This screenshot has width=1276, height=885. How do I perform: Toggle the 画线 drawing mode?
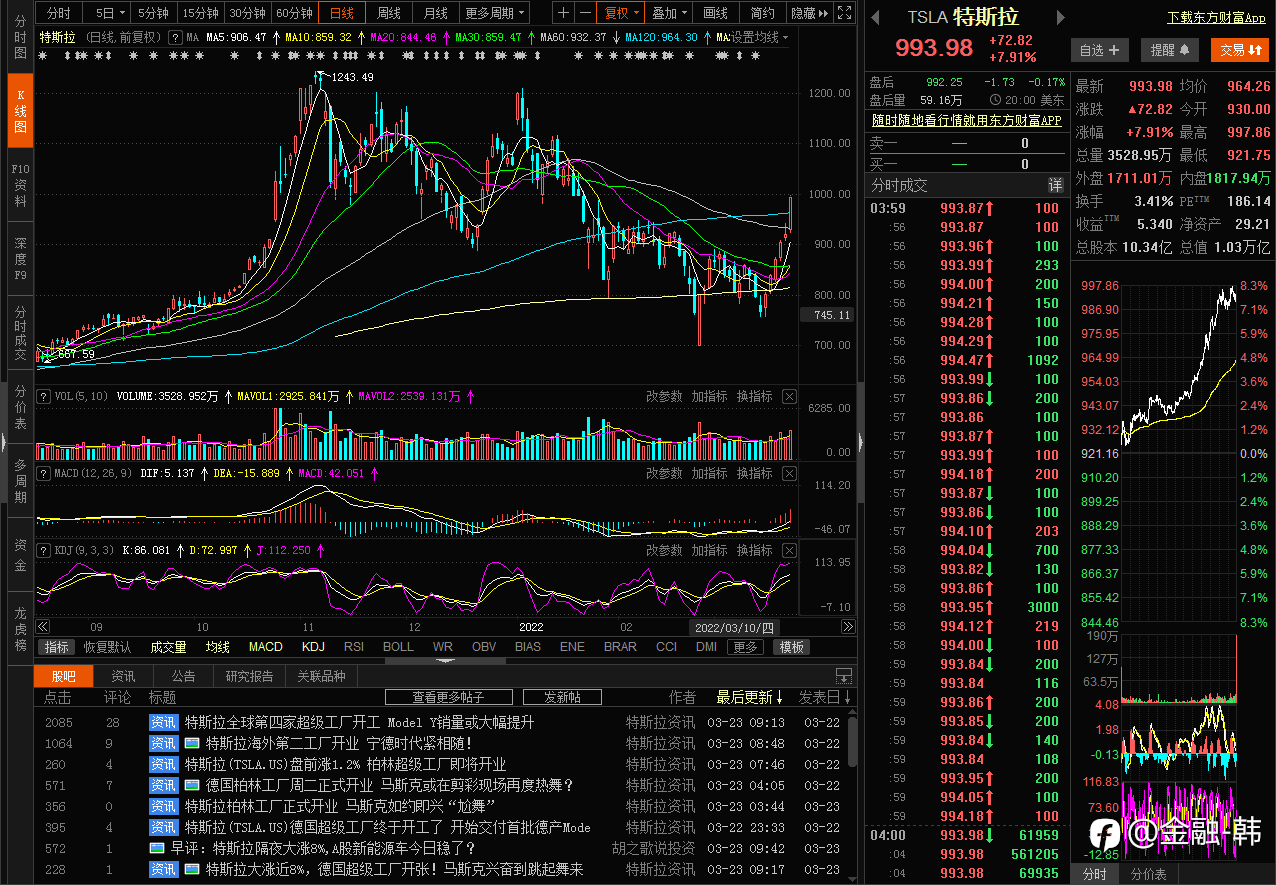coord(716,13)
